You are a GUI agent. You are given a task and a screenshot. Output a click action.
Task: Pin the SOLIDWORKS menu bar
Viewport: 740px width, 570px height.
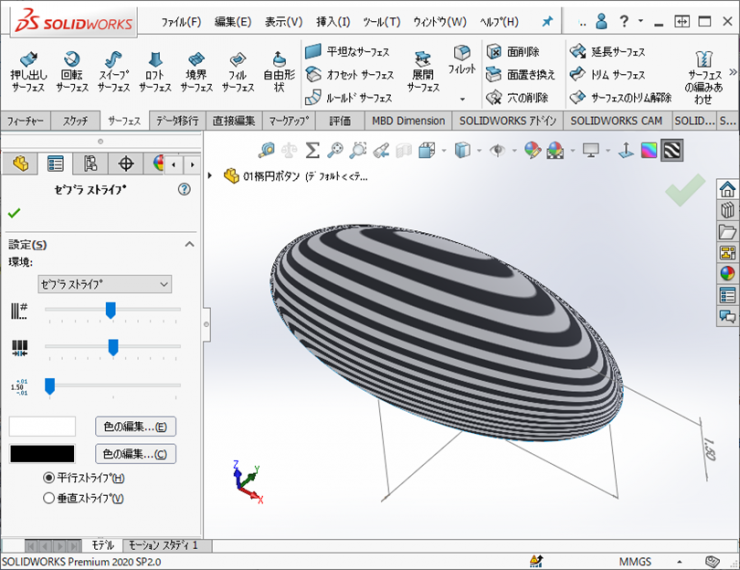(546, 21)
